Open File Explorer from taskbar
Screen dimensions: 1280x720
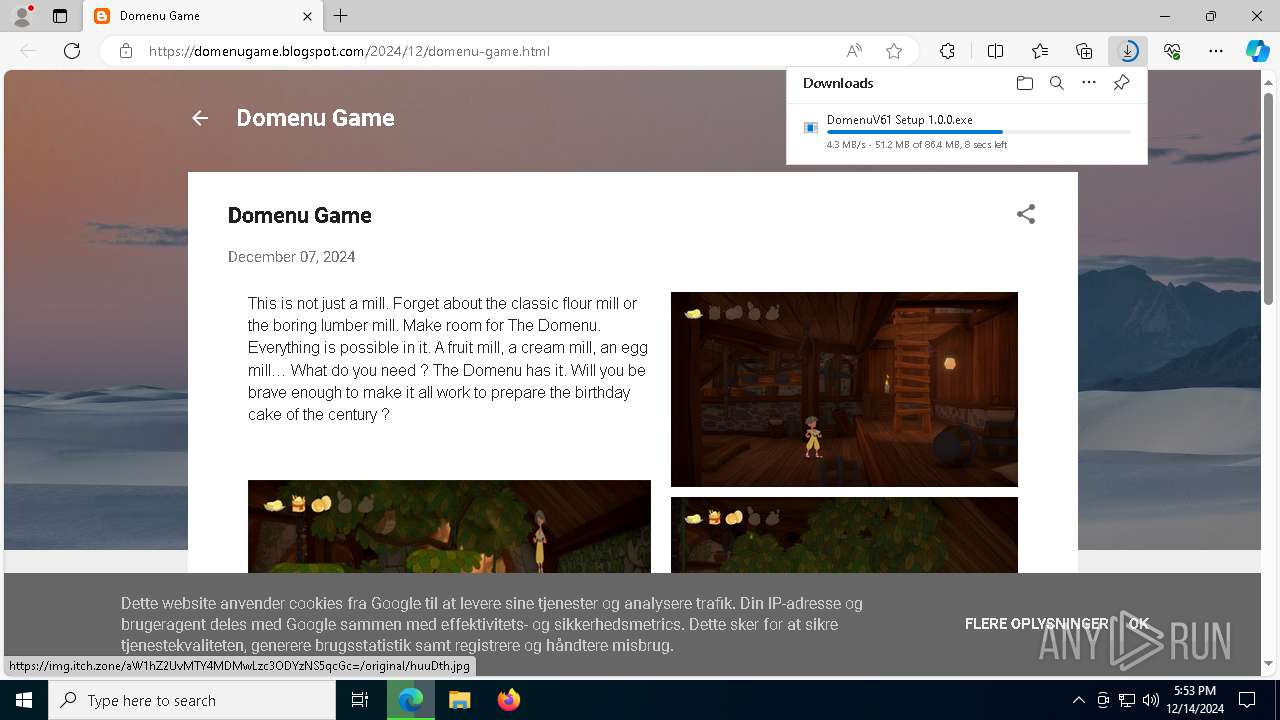[459, 700]
